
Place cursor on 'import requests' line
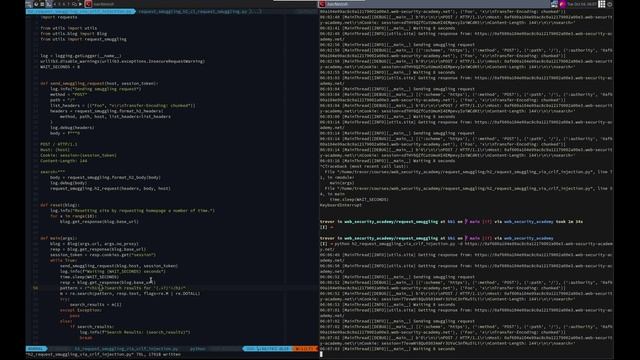pos(58,17)
